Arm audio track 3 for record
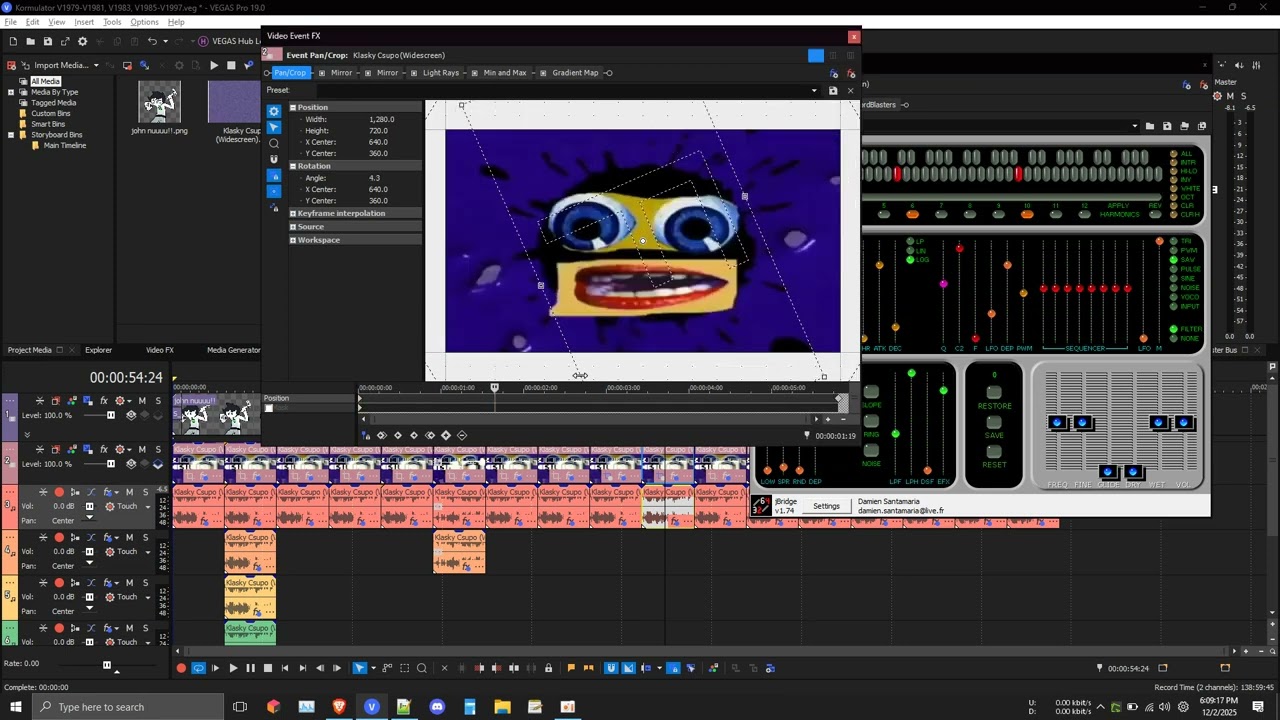Image resolution: width=1280 pixels, height=720 pixels. pos(59,492)
